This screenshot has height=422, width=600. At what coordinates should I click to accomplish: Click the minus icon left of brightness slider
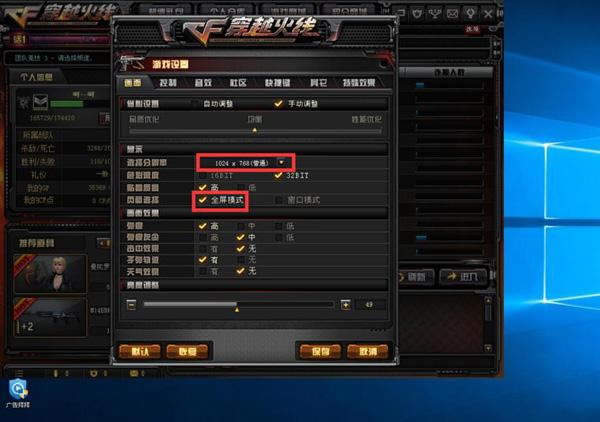coord(131,305)
